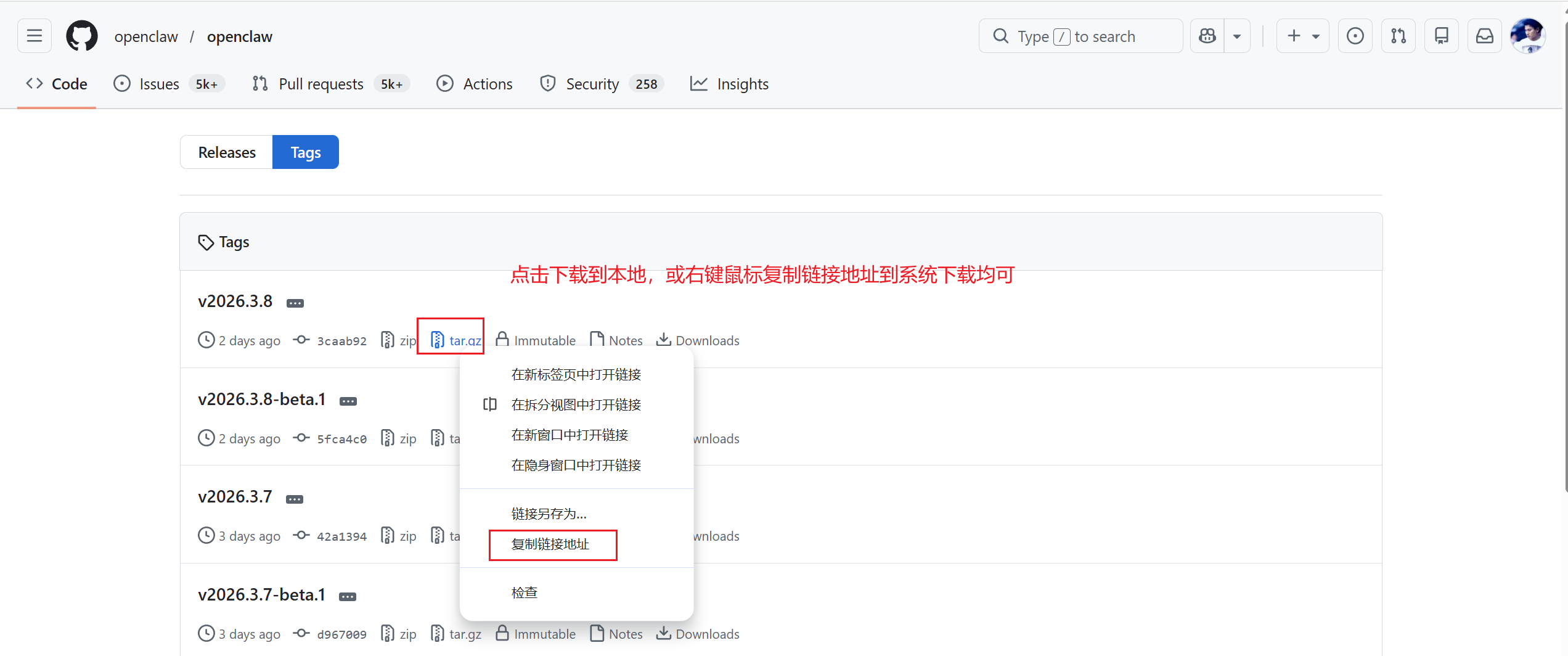1568x656 pixels.
Task: Expand the create-new dropdown arrow
Action: (x=1315, y=35)
